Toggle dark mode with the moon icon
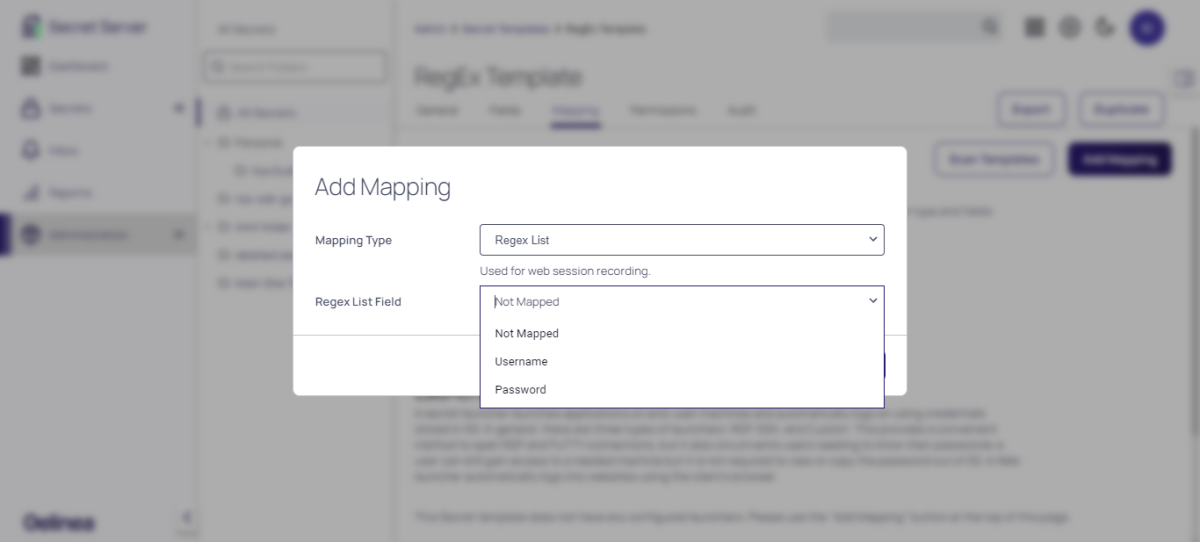1200x542 pixels. (x=1105, y=27)
